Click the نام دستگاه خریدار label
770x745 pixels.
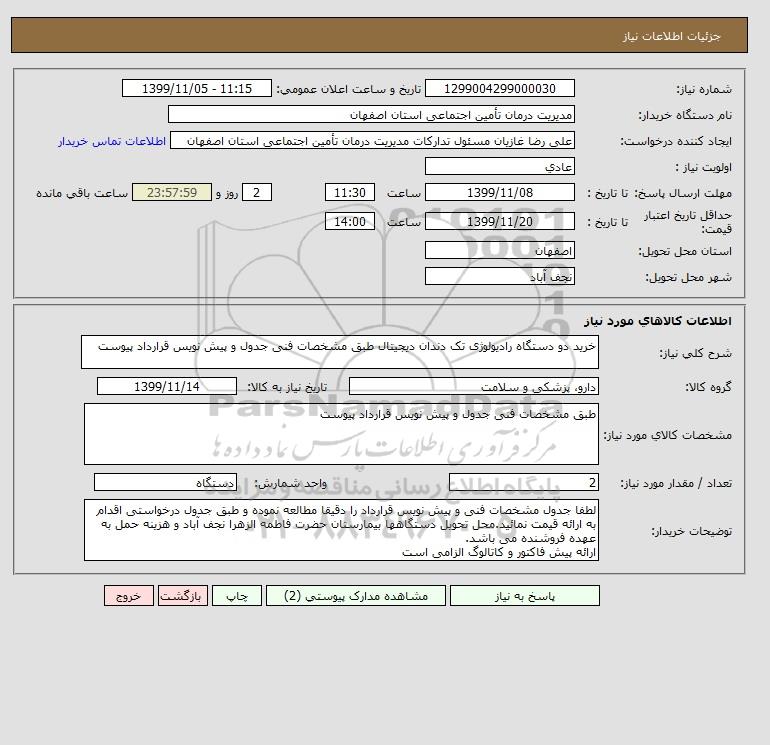tap(685, 115)
